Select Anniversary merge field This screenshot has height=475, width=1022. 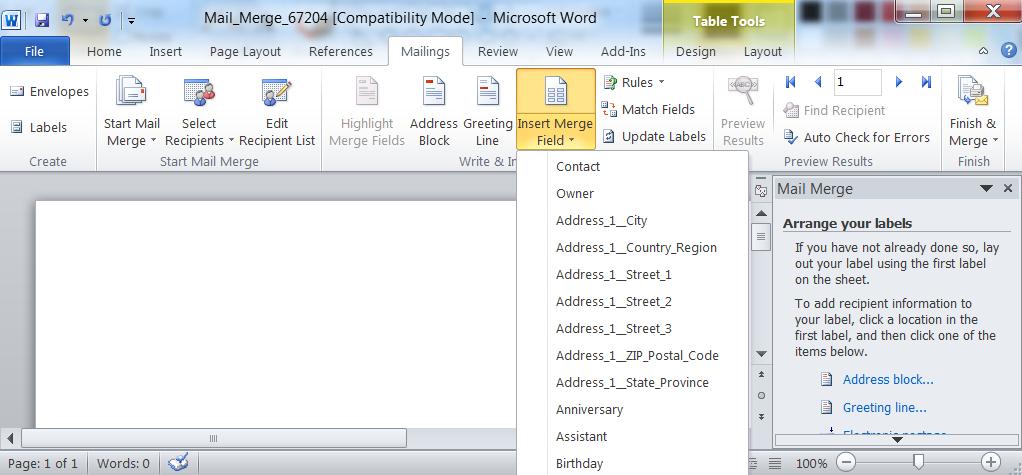[632, 410]
